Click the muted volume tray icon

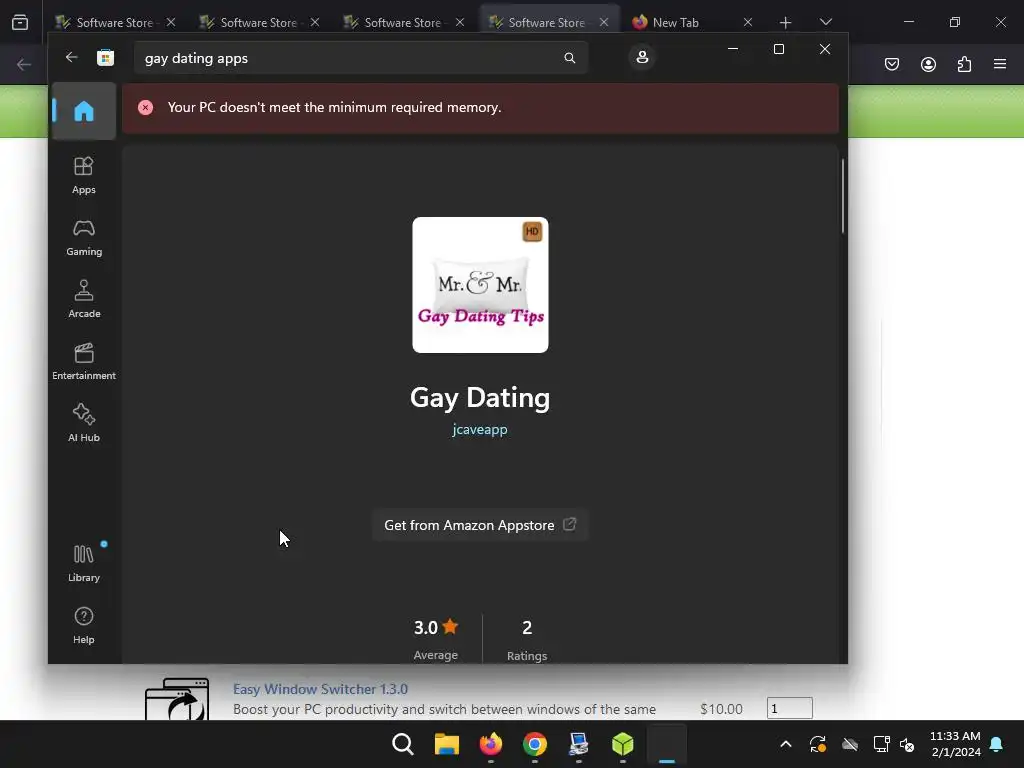click(x=907, y=744)
